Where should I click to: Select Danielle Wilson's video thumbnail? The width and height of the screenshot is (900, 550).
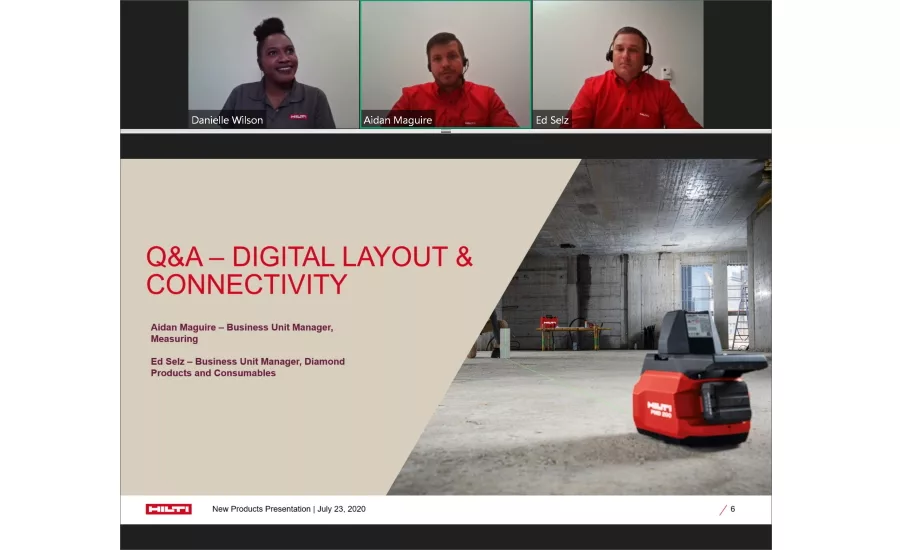coord(273,64)
